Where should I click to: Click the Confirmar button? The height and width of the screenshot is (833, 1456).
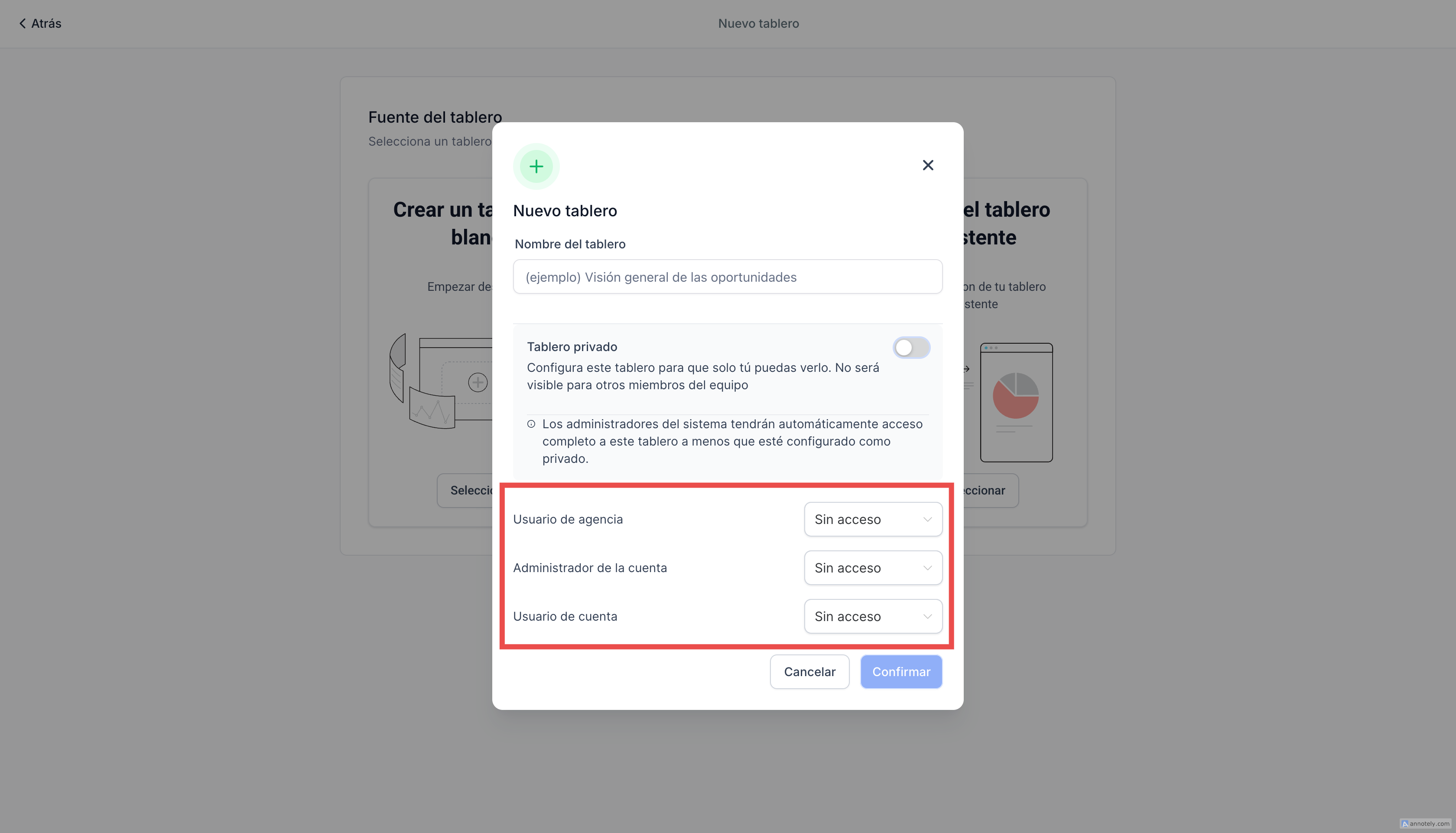click(x=901, y=672)
